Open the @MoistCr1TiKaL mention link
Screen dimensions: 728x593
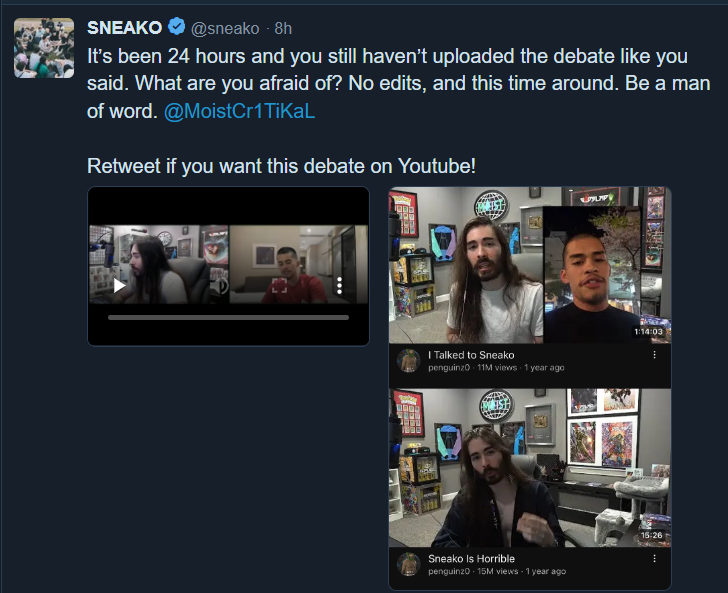tap(240, 111)
